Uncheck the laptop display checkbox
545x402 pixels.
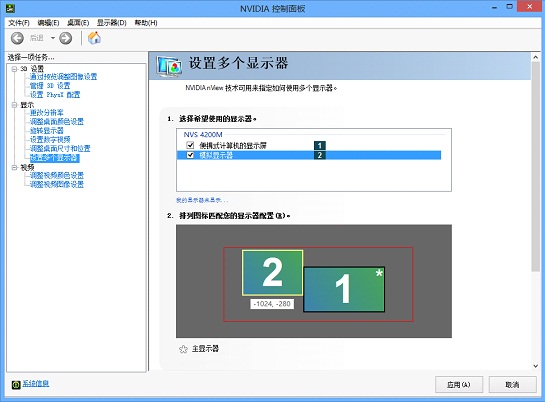click(190, 145)
